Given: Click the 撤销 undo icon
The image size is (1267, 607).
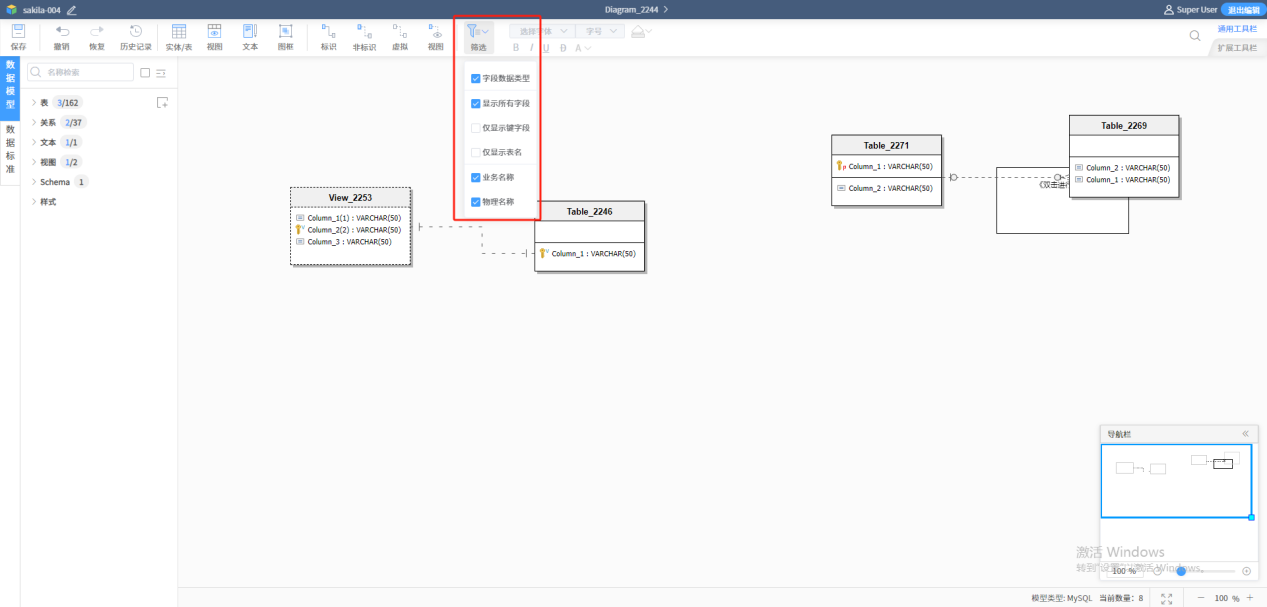Looking at the screenshot, I should click(x=62, y=32).
